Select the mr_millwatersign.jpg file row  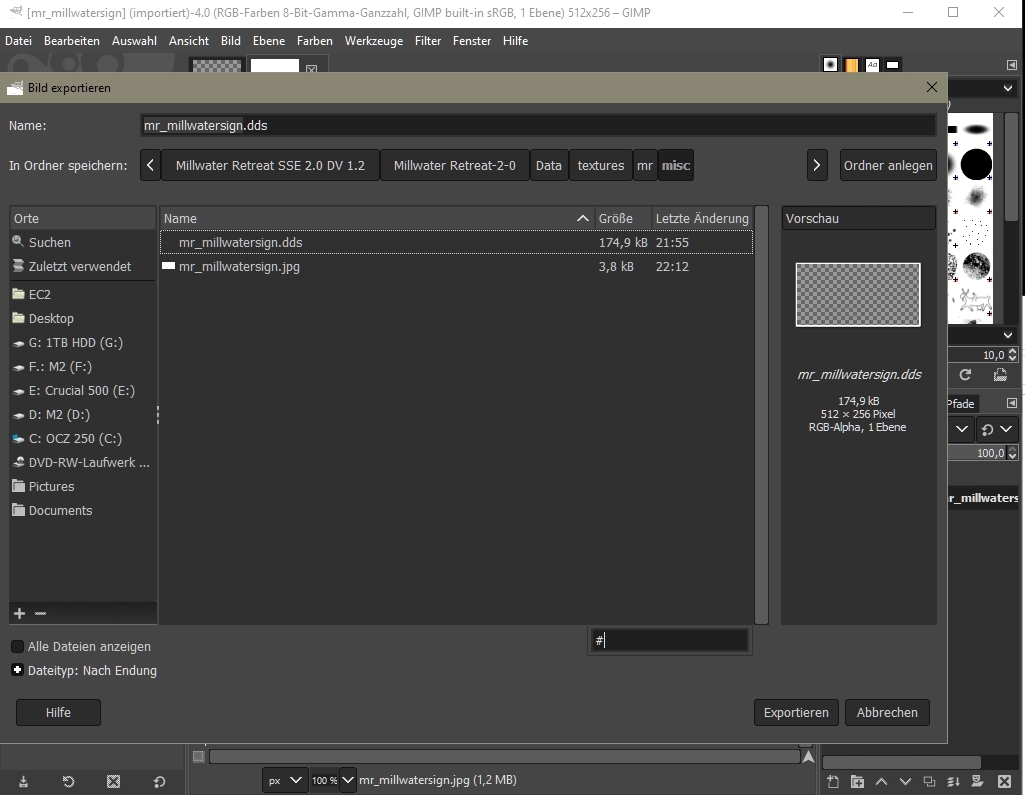coord(239,267)
